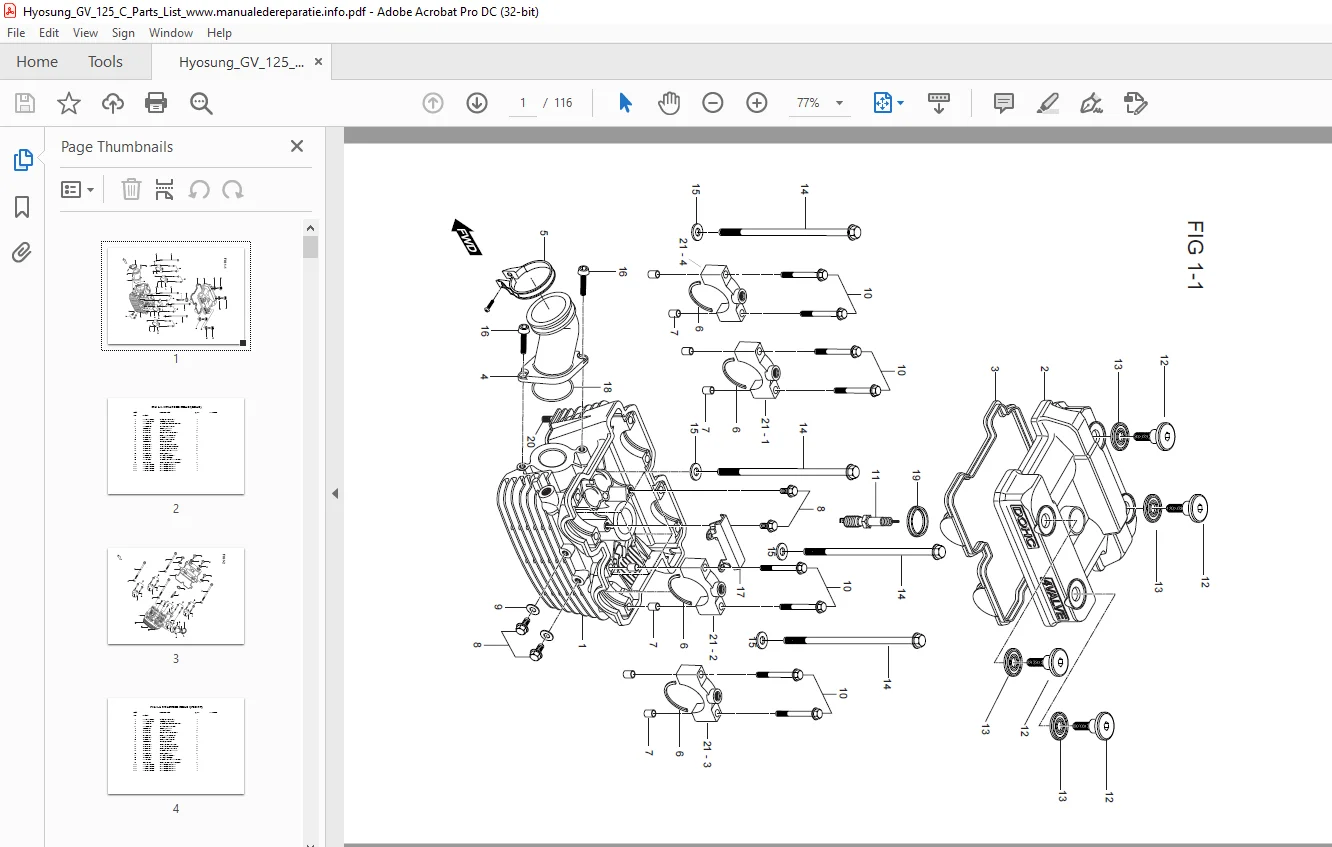This screenshot has height=847, width=1332.
Task: Rotate page counterclockwise
Action: pyautogui.click(x=199, y=190)
